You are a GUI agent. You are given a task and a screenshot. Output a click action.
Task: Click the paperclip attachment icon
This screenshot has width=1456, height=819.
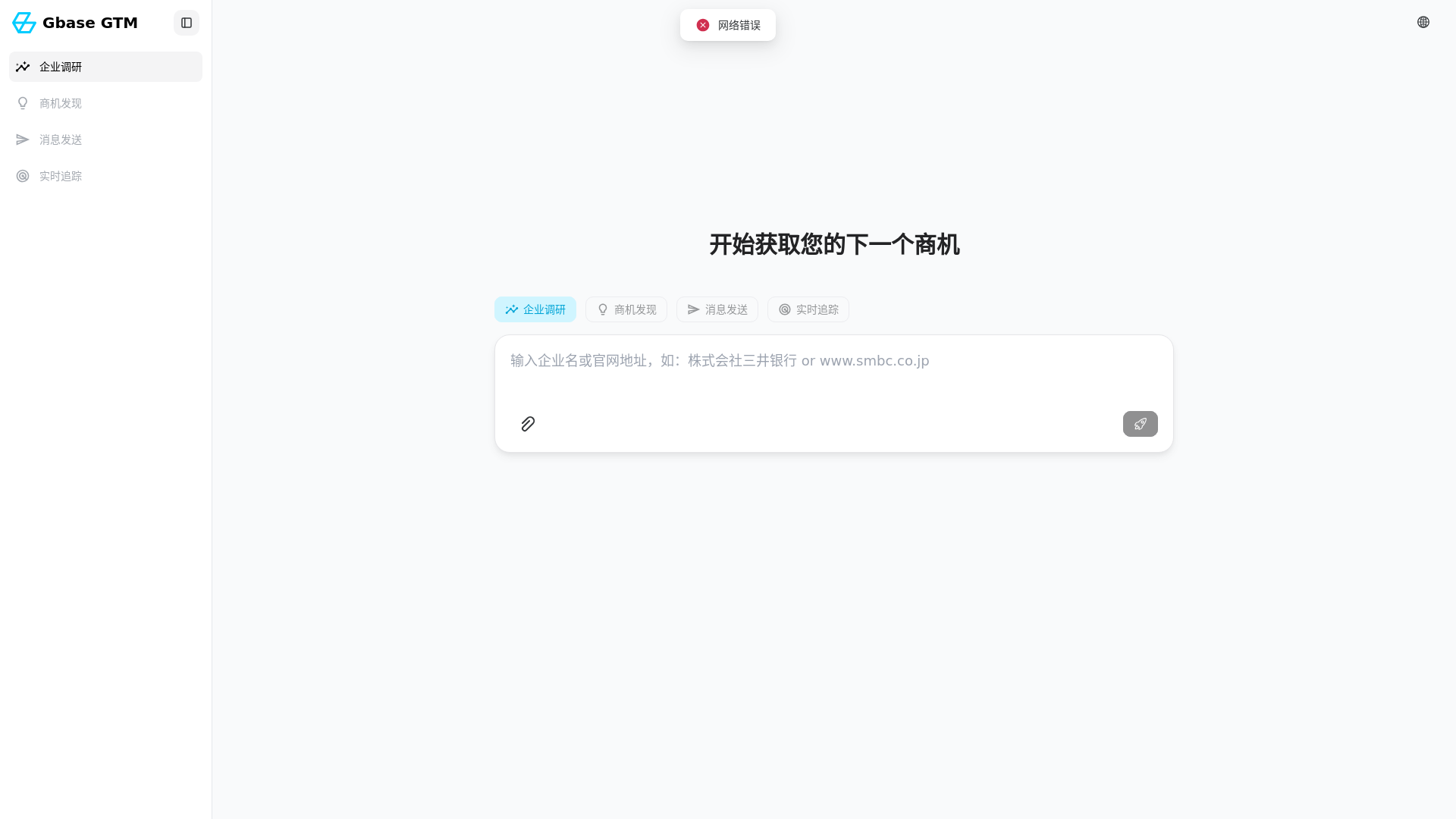point(528,424)
